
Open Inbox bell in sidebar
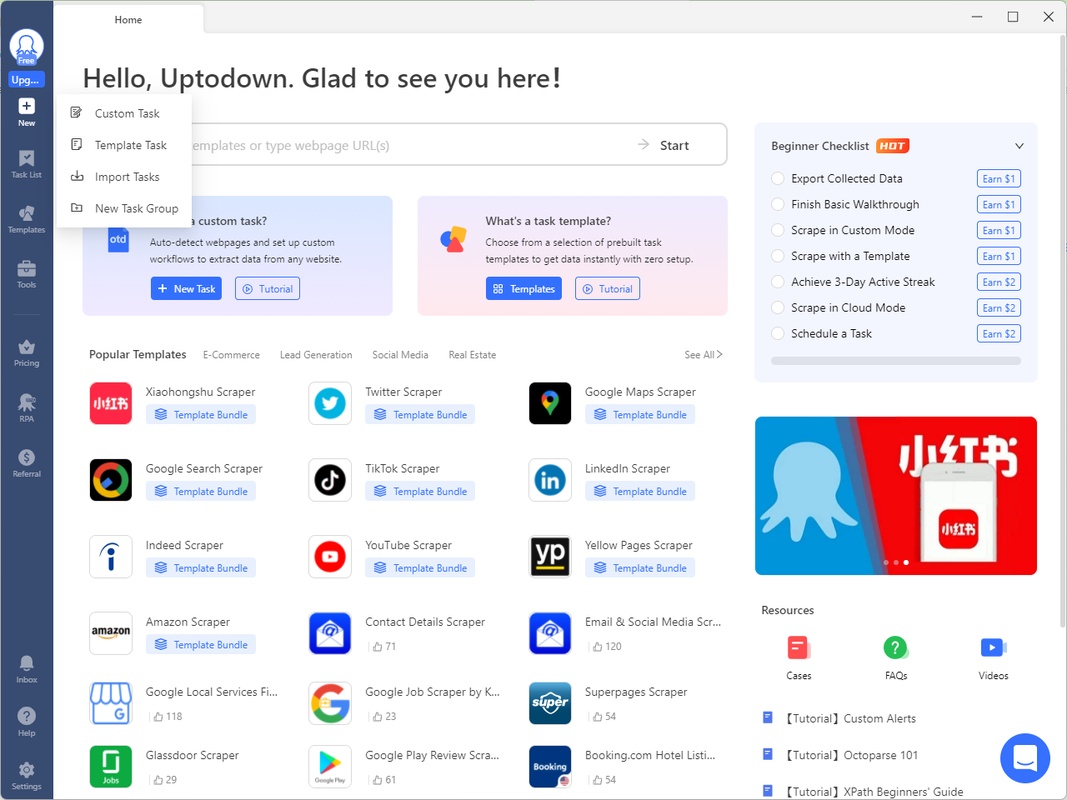tap(27, 669)
